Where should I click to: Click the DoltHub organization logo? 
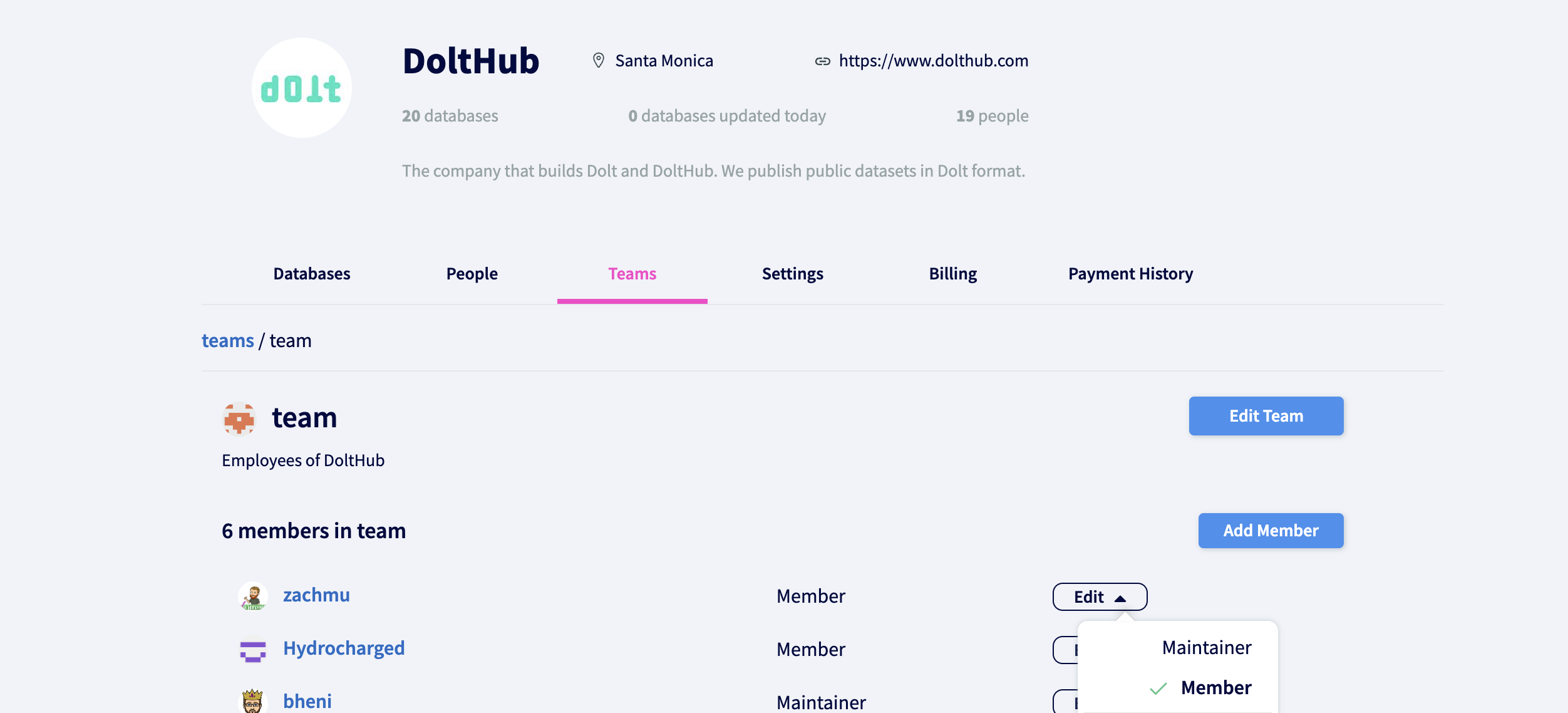303,86
